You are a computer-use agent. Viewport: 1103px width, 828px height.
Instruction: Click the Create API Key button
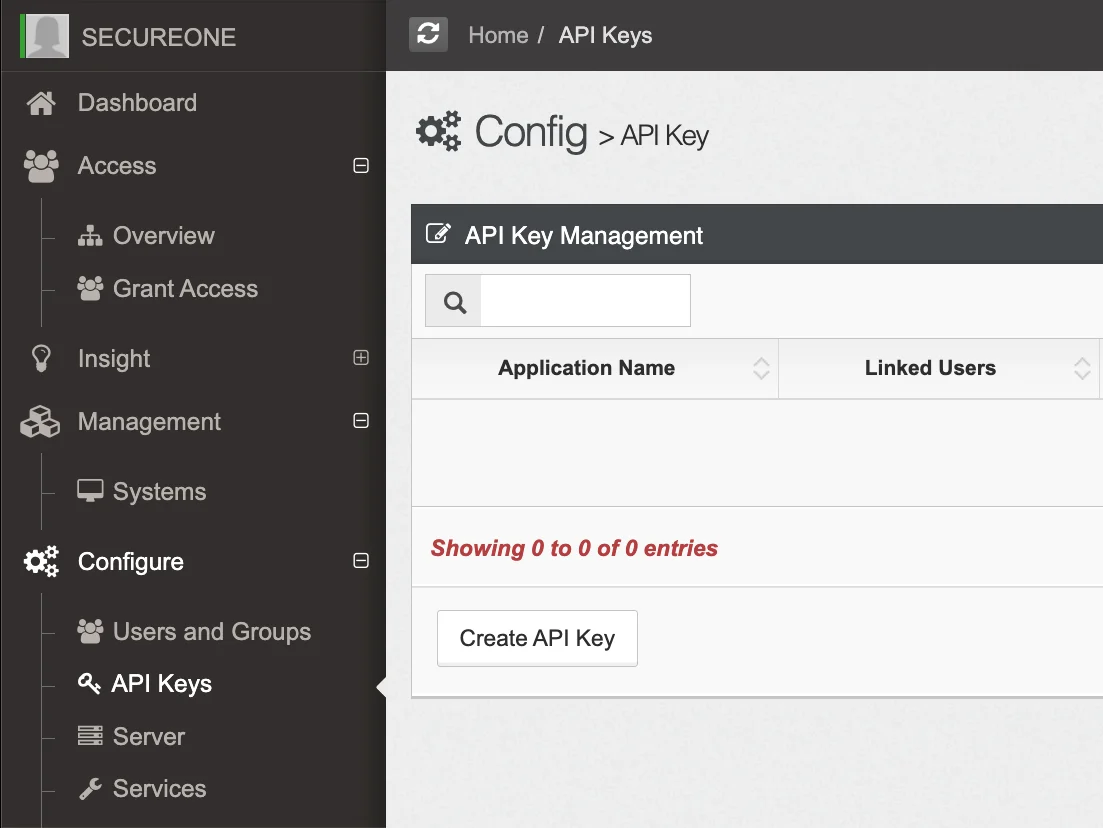point(537,638)
